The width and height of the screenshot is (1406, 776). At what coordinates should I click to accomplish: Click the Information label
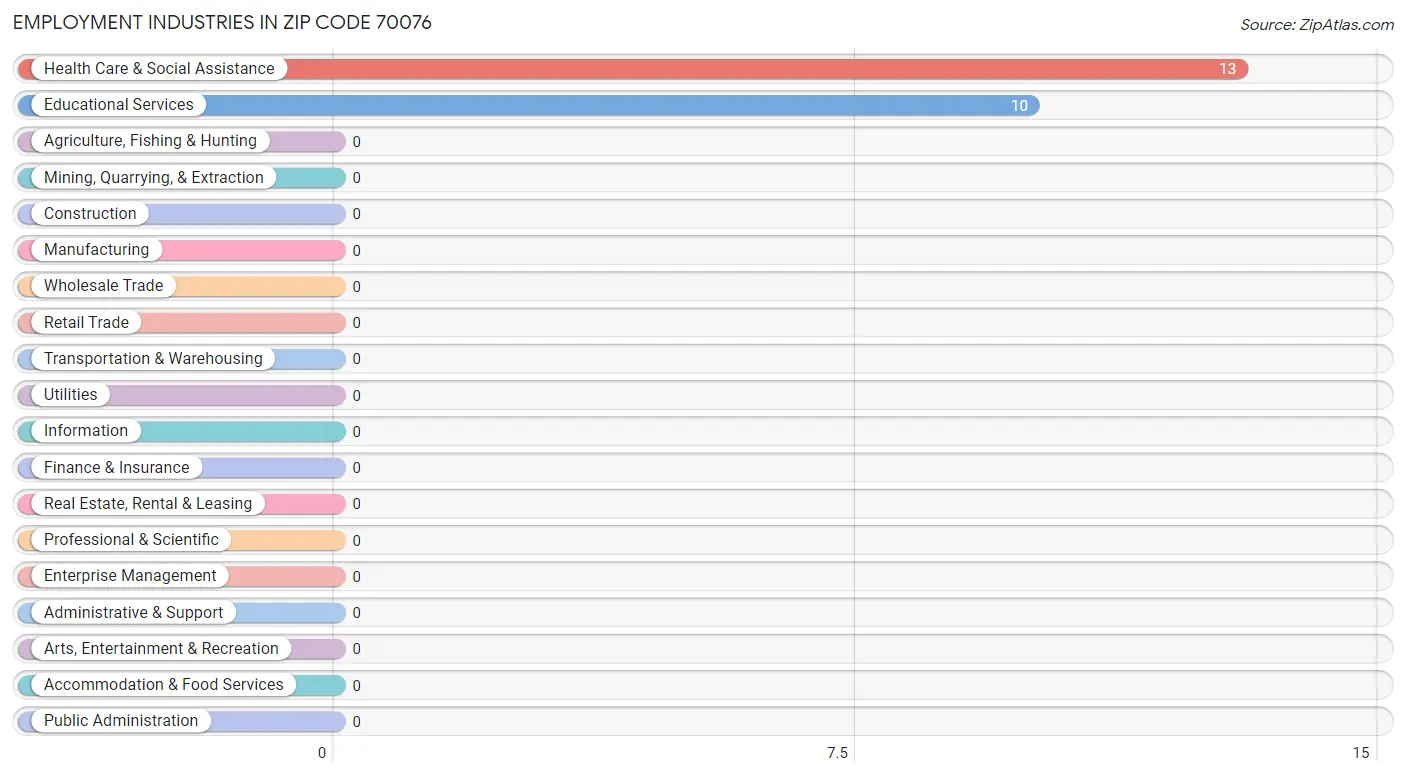coord(86,430)
